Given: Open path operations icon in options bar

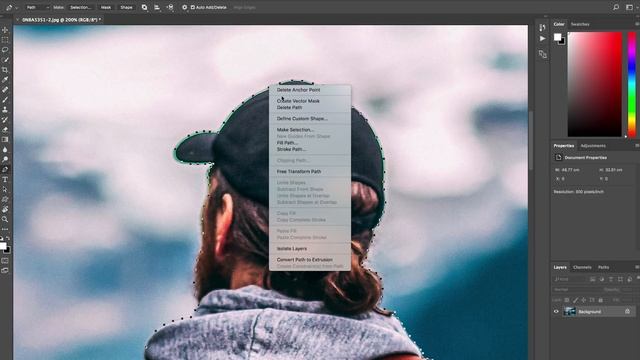Looking at the screenshot, I should 144,7.
